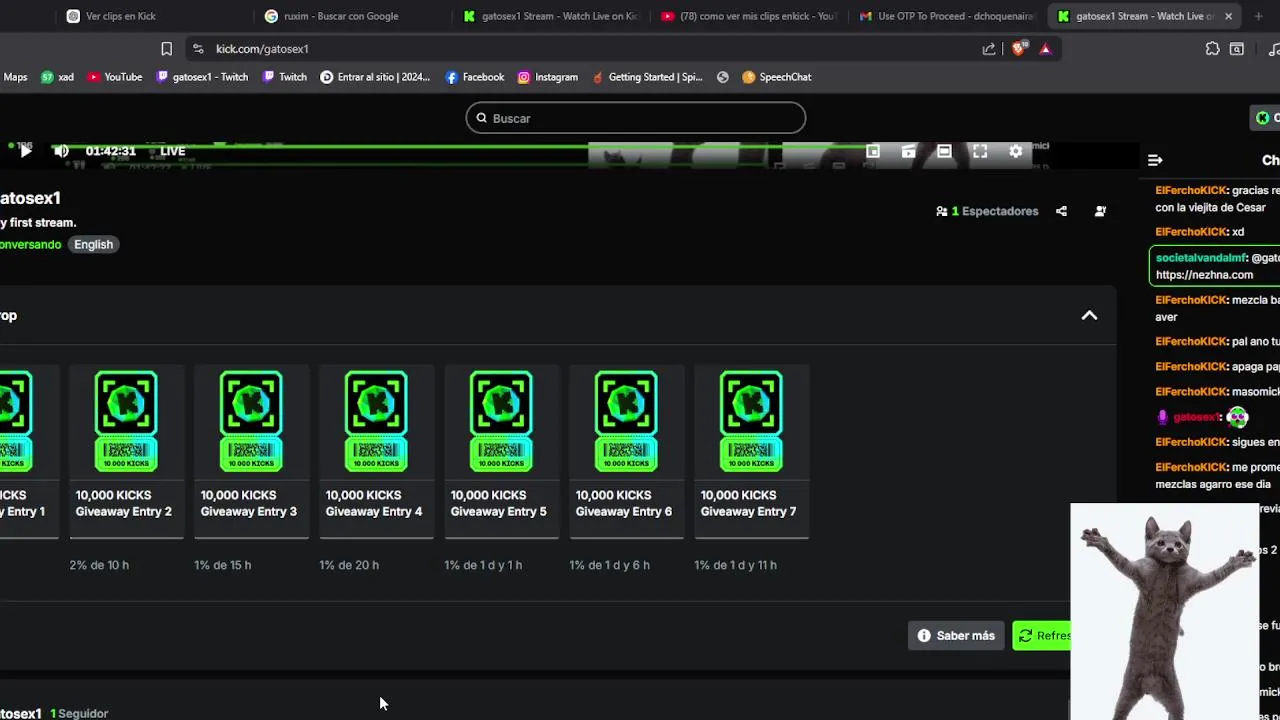Click the '1% de 1 d y 11 h' text
Viewport: 1280px width, 720px height.
click(735, 565)
